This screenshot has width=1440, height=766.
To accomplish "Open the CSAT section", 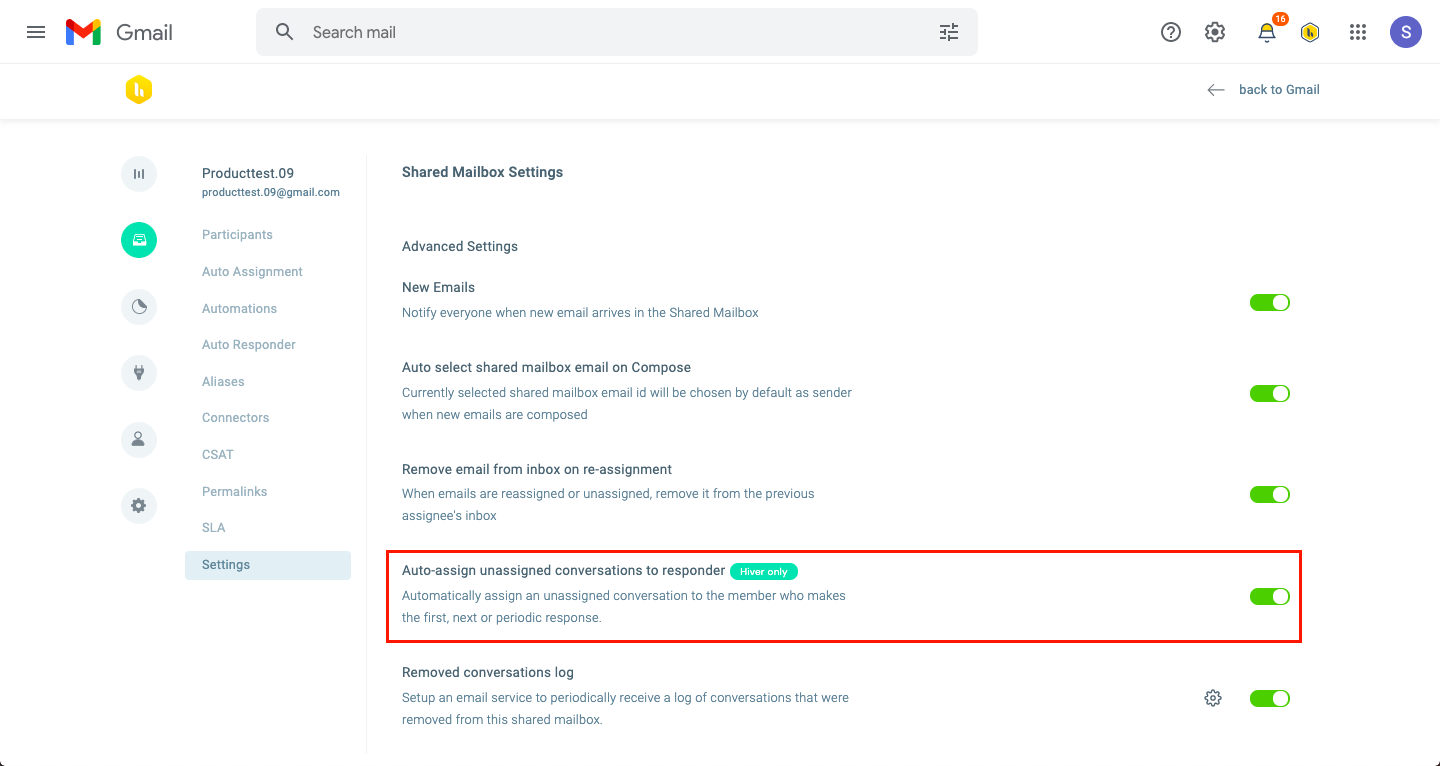I will click(x=217, y=455).
